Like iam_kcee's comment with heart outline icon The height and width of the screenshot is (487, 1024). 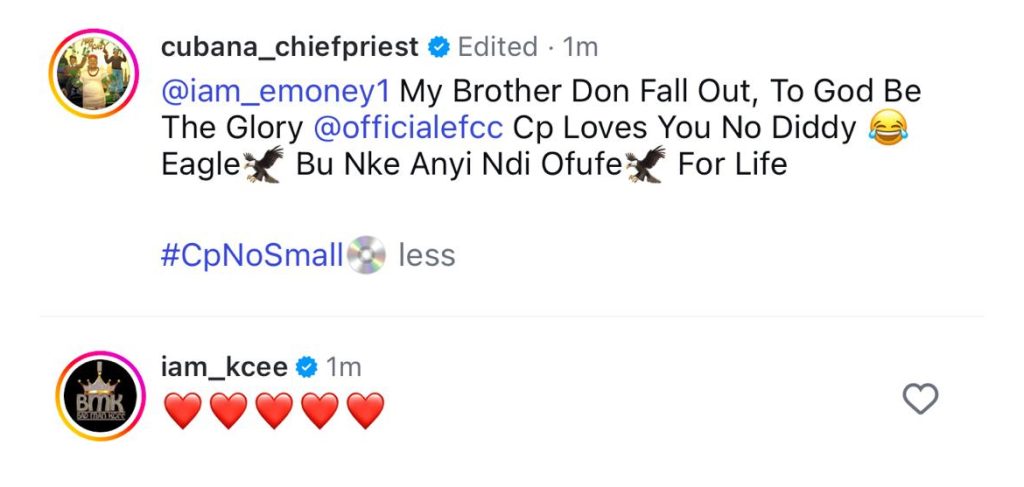tap(920, 400)
